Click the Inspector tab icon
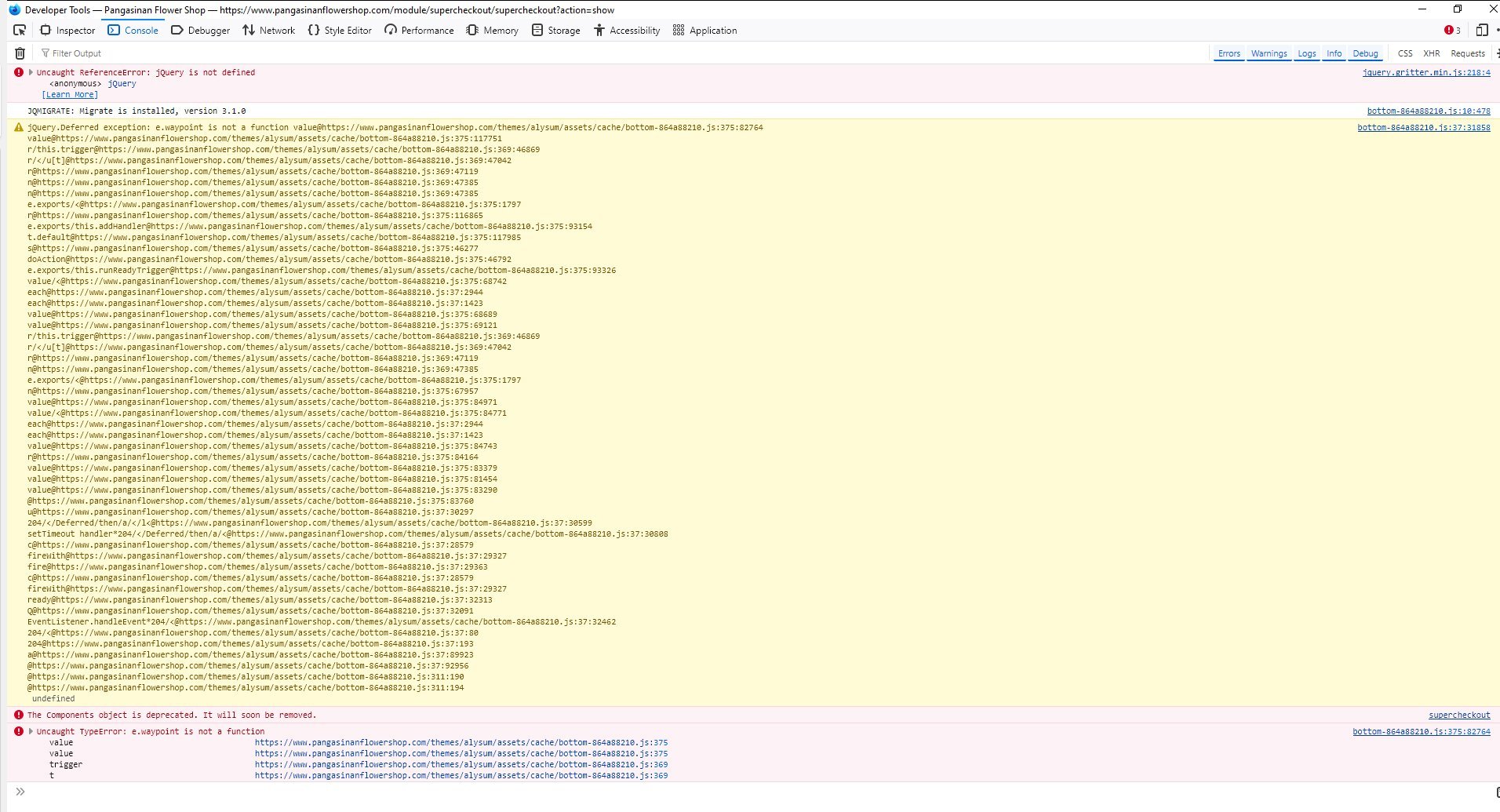The image size is (1500, 812). 46,30
